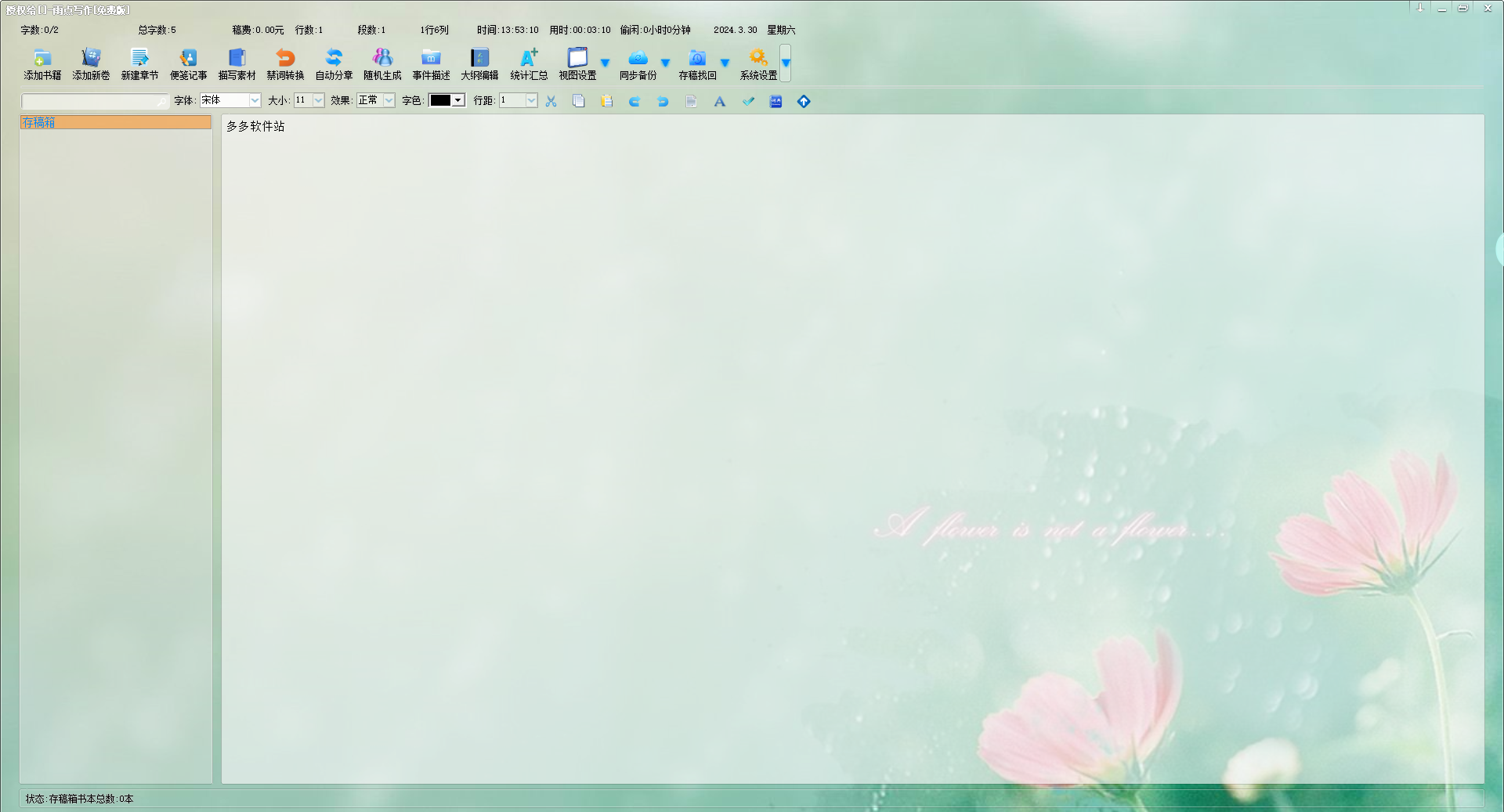
Task: Expand the arrow beside 同步备份
Action: (665, 63)
